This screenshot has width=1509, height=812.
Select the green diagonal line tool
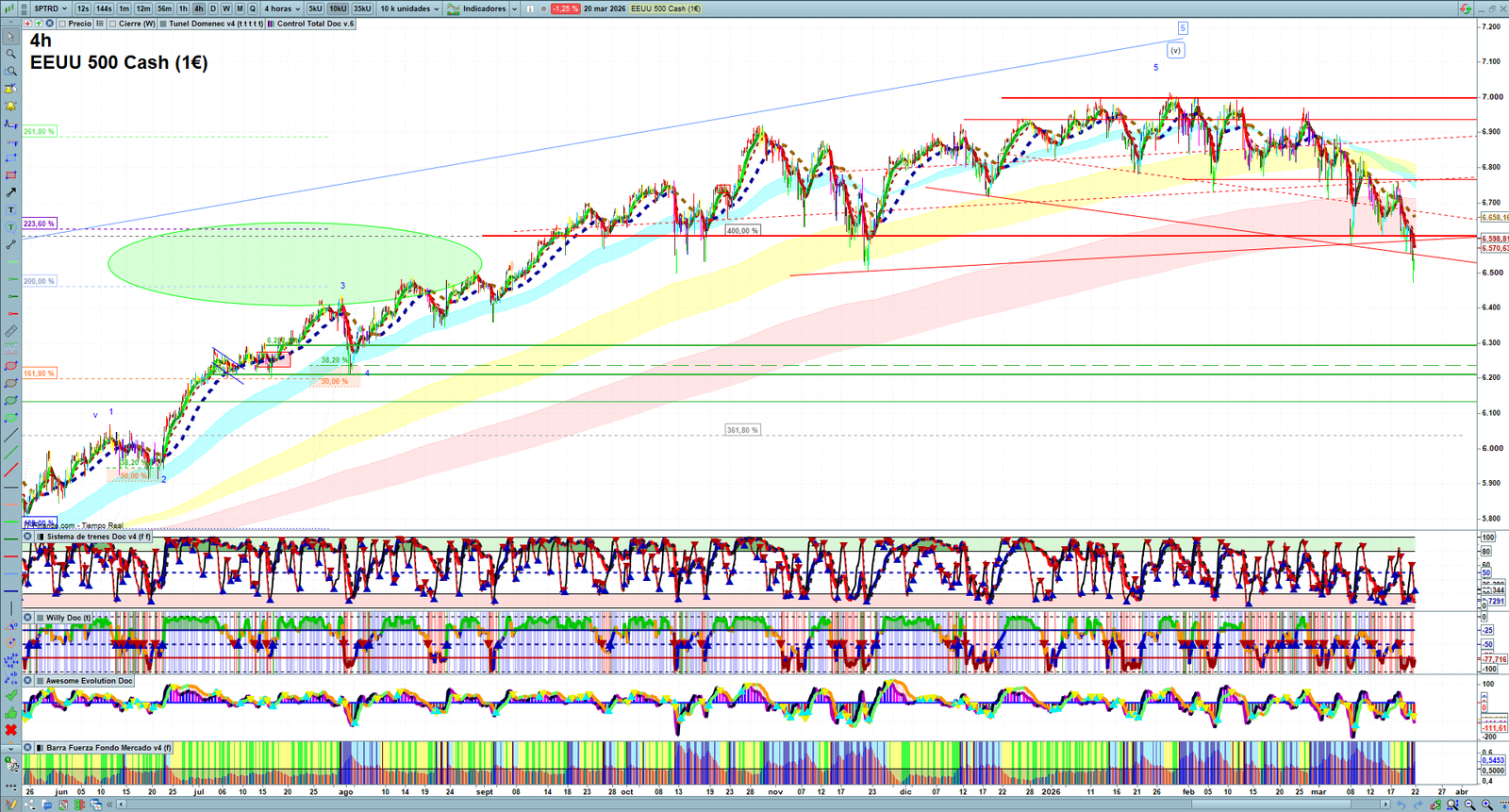(x=10, y=453)
